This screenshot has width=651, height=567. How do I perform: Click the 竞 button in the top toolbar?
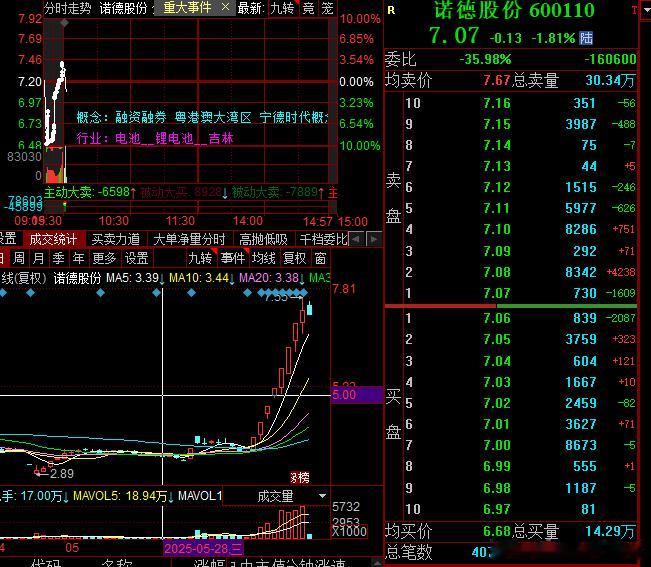coord(308,7)
